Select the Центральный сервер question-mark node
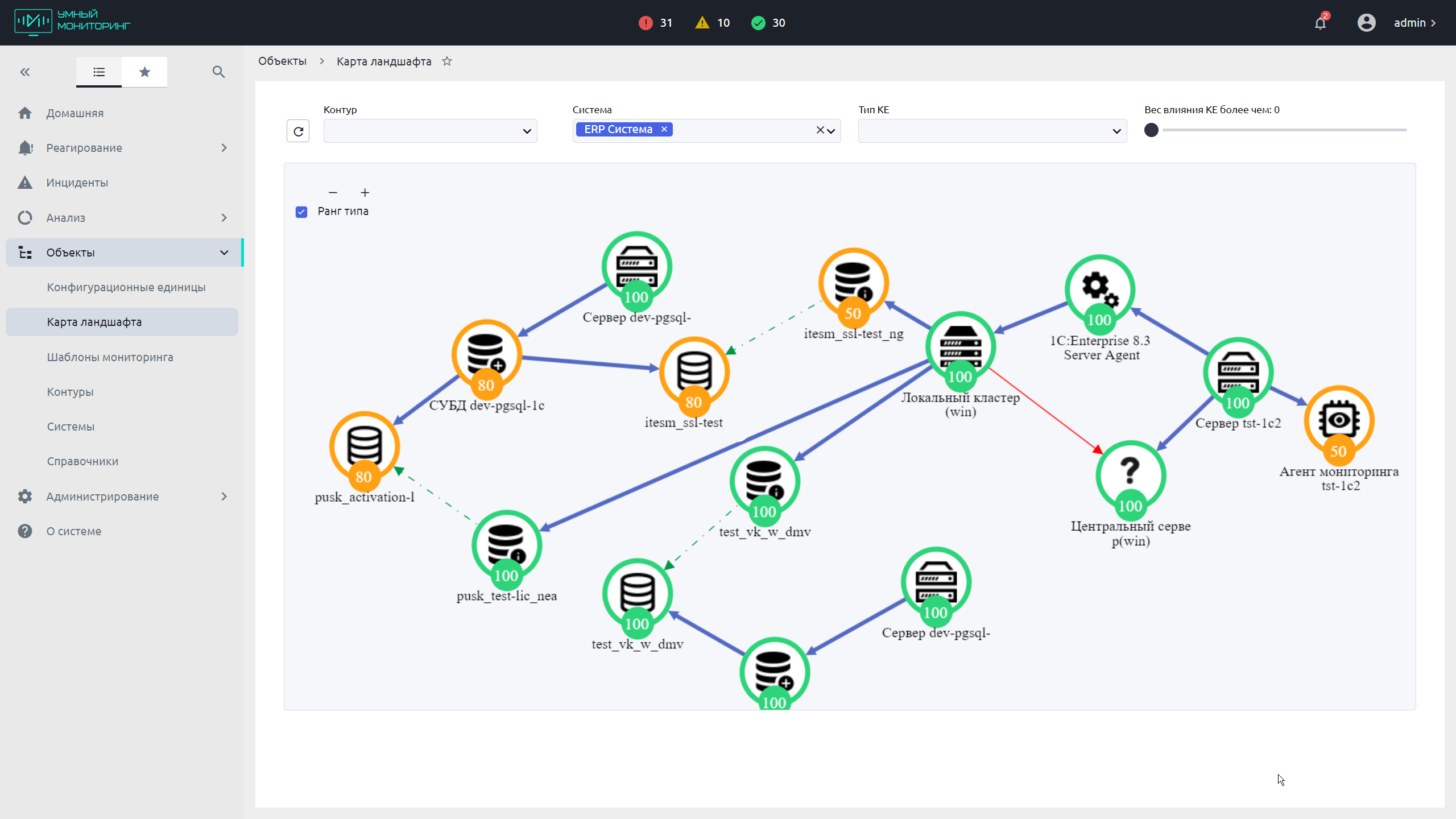The height and width of the screenshot is (819, 1456). [x=1130, y=475]
